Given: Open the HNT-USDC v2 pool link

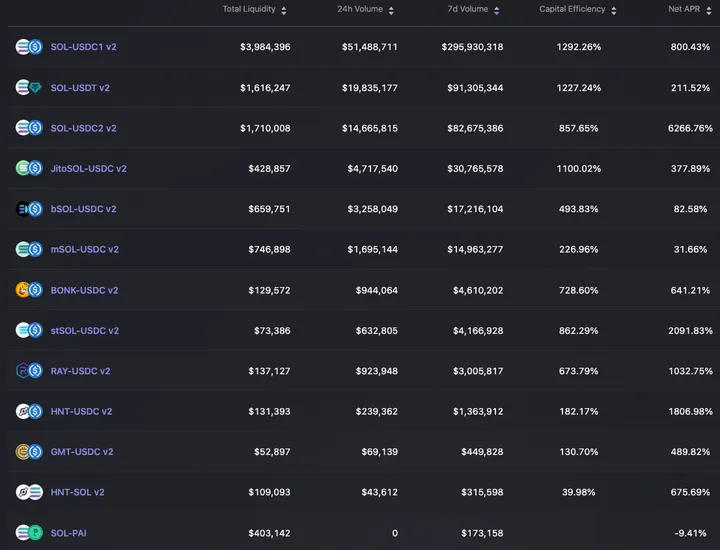Looking at the screenshot, I should 81,411.
